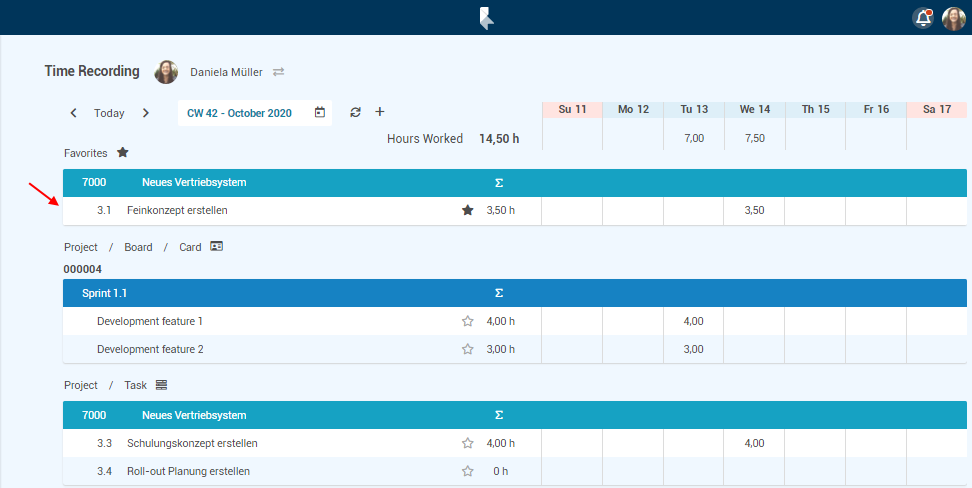Open the notifications bell
Viewport: 972px width, 488px height.
click(x=923, y=18)
